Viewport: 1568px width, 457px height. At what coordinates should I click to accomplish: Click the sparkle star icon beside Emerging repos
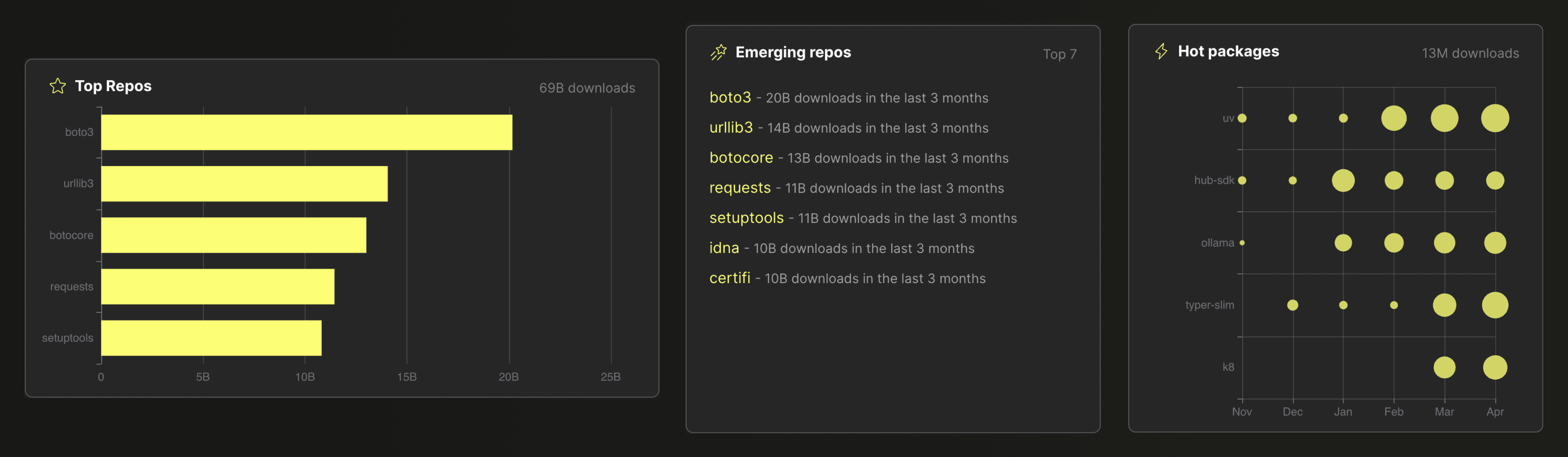pyautogui.click(x=718, y=53)
